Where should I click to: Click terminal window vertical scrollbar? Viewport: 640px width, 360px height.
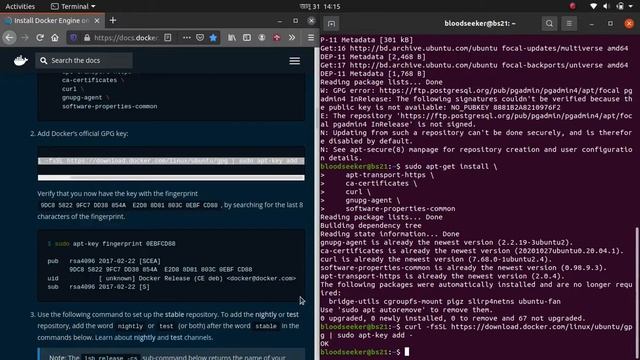coord(637,292)
